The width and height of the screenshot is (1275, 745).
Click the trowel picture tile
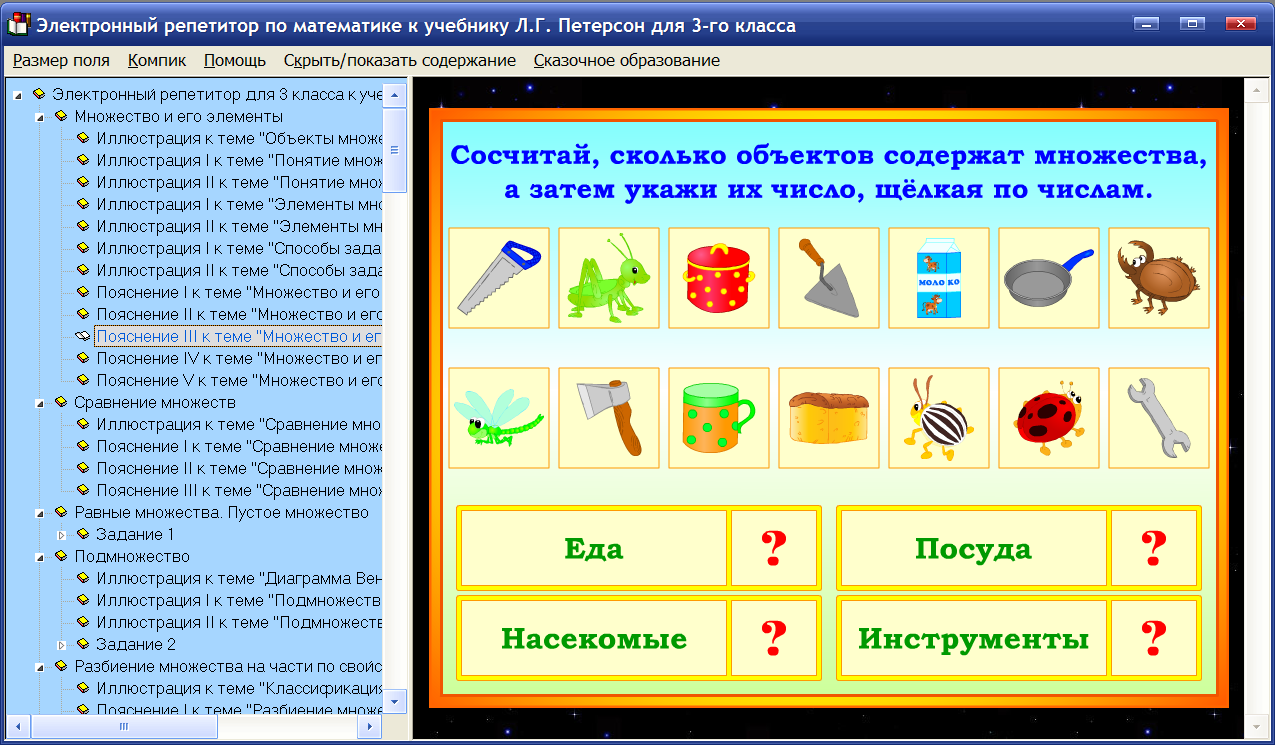pos(828,278)
